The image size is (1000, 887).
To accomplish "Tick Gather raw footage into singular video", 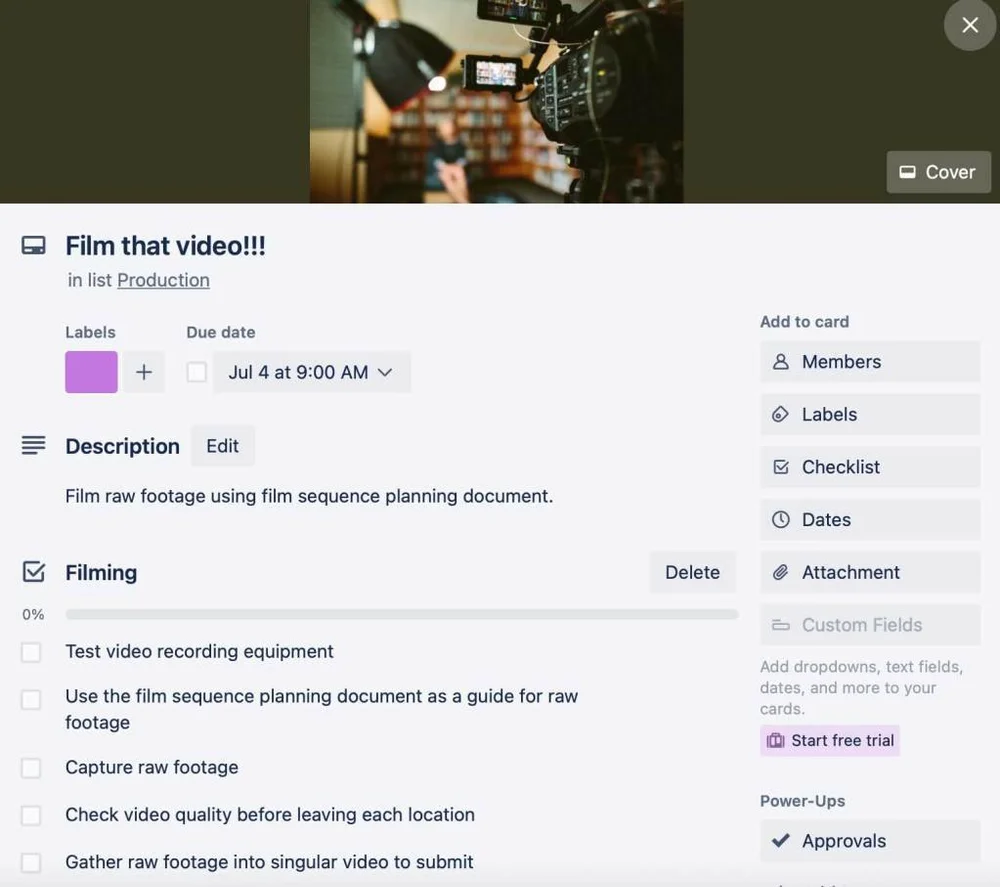I will 31,863.
